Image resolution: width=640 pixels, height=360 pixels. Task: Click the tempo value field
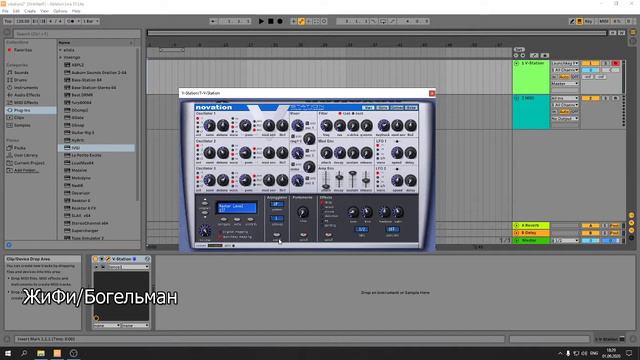[22, 21]
